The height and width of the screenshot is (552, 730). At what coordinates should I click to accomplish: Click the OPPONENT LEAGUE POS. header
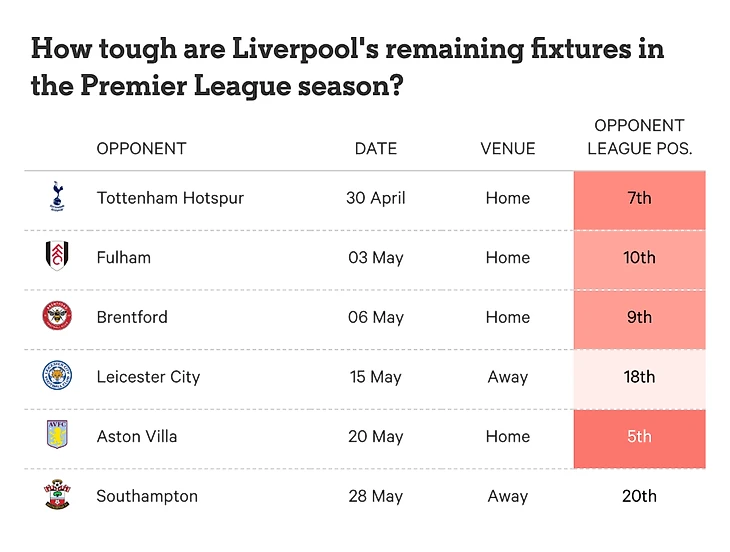click(x=640, y=137)
